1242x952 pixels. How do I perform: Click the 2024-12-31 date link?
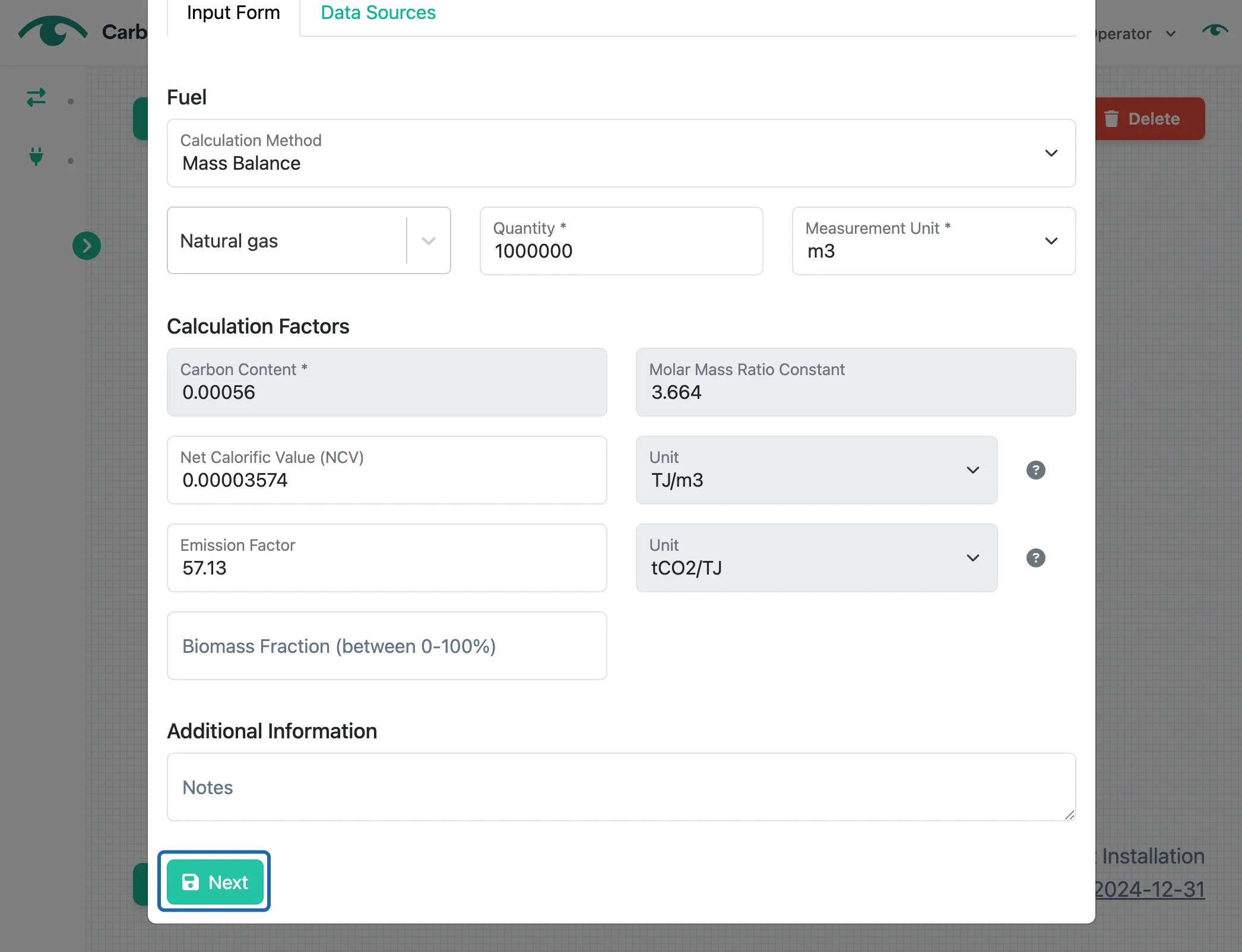coord(1149,889)
